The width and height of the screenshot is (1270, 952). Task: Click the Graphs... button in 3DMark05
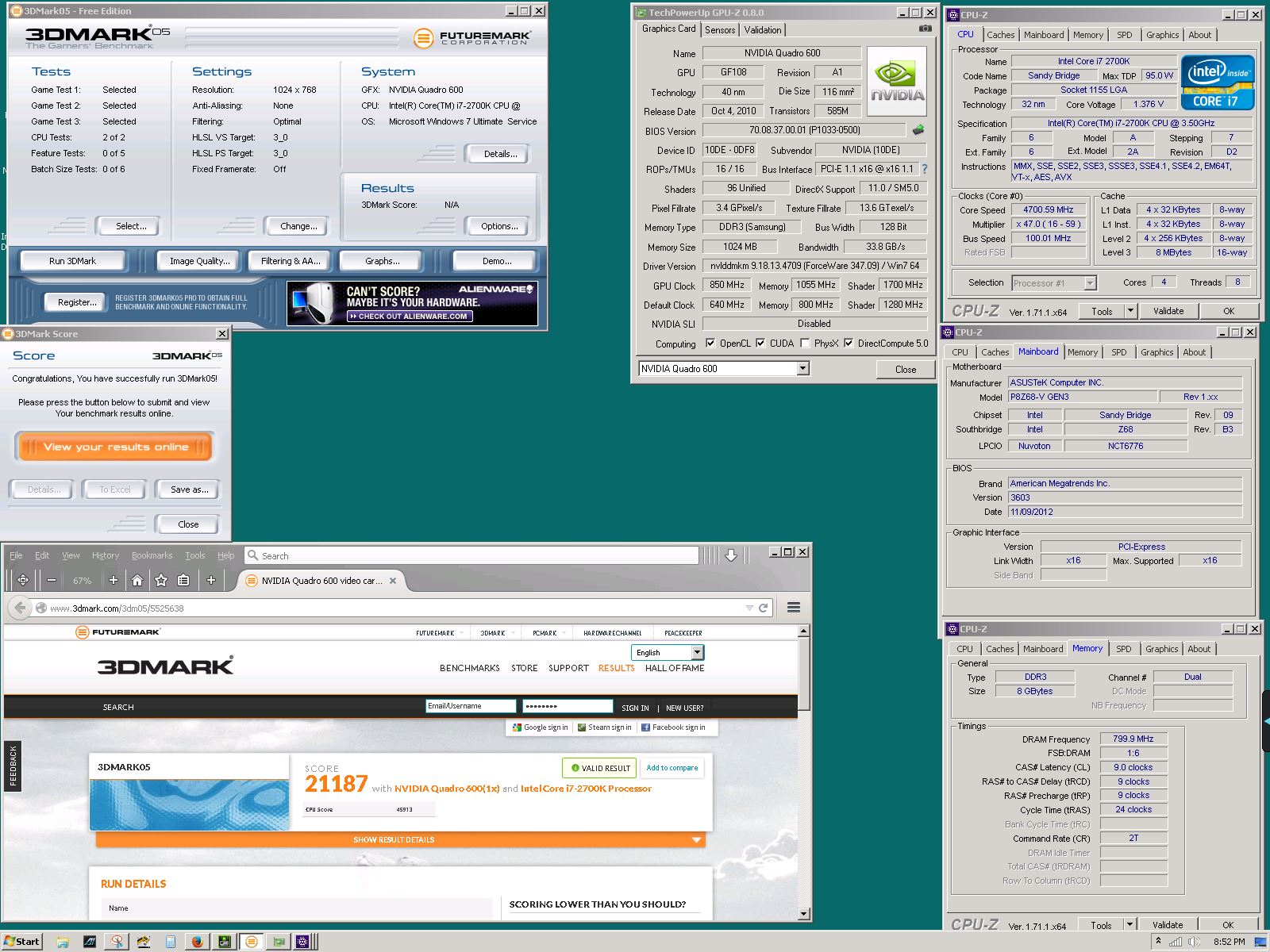pyautogui.click(x=383, y=260)
